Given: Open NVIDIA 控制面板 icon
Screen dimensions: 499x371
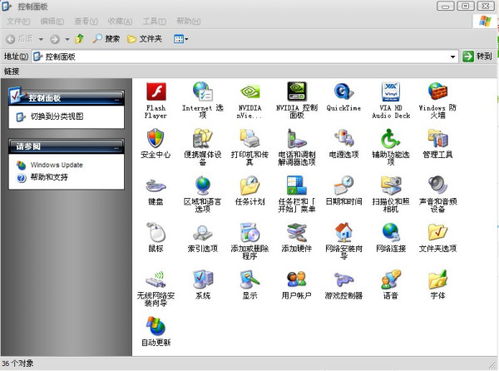Looking at the screenshot, I should pyautogui.click(x=297, y=92).
